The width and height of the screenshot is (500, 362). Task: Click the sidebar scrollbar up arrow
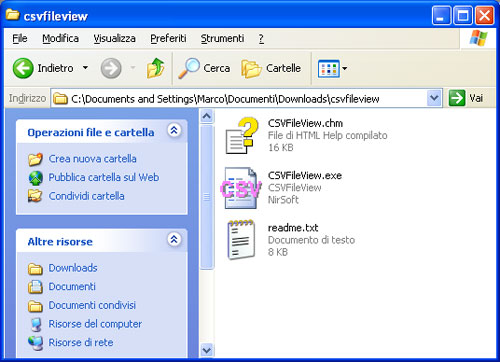[207, 116]
